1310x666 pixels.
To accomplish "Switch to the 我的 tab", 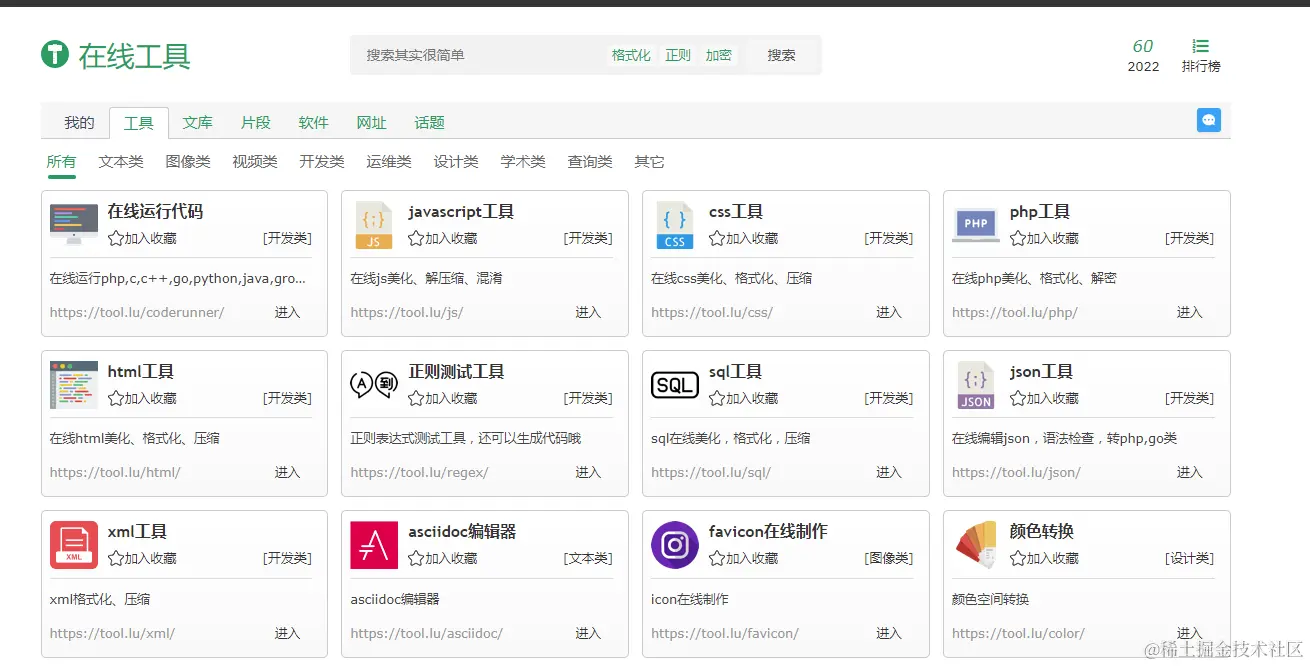I will pyautogui.click(x=79, y=123).
